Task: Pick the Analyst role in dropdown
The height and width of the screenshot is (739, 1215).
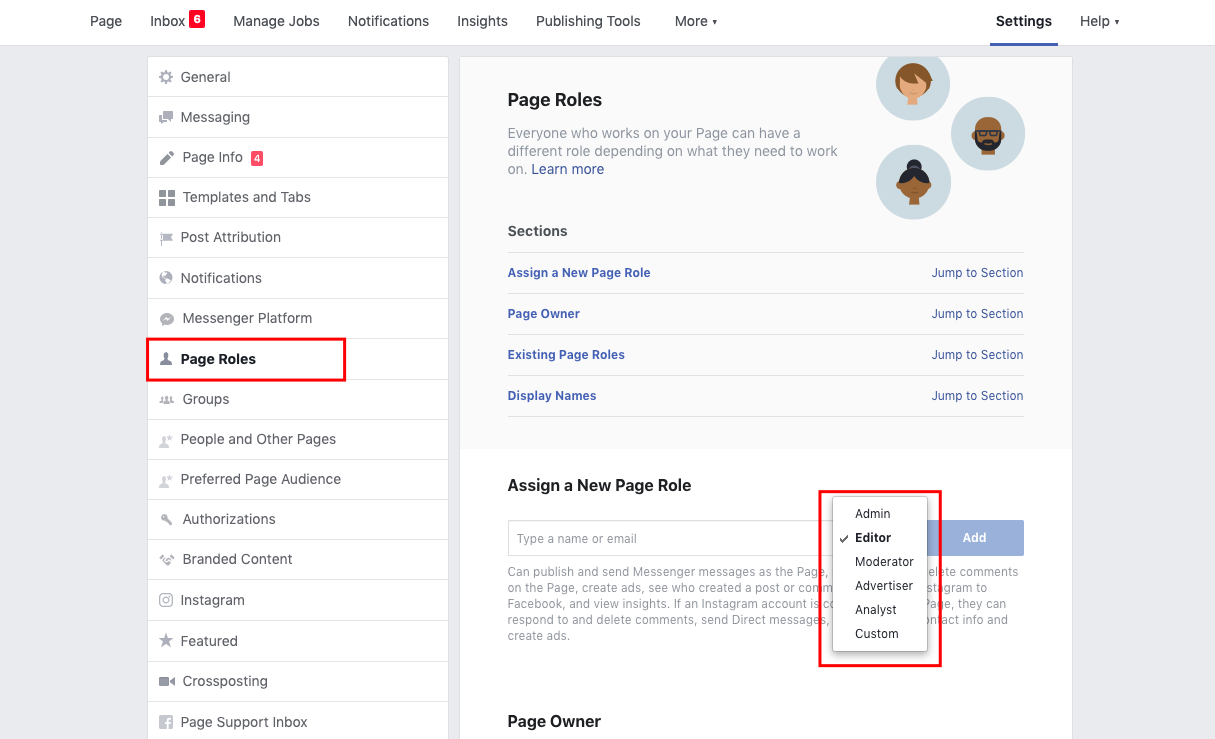Action: click(x=875, y=610)
